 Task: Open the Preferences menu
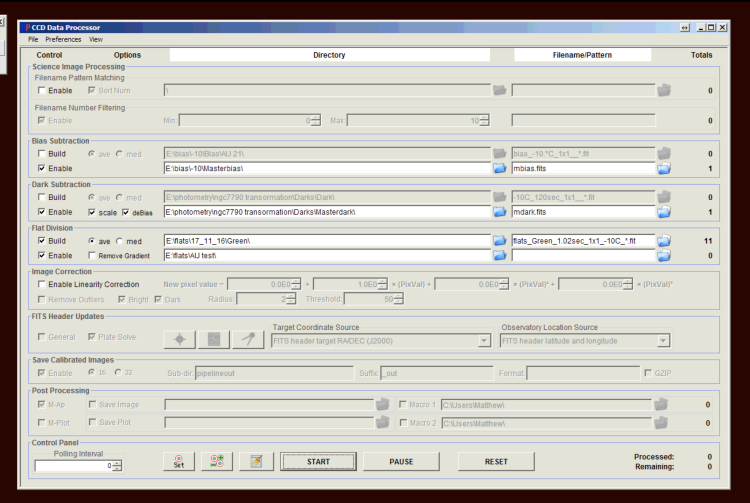(63, 39)
